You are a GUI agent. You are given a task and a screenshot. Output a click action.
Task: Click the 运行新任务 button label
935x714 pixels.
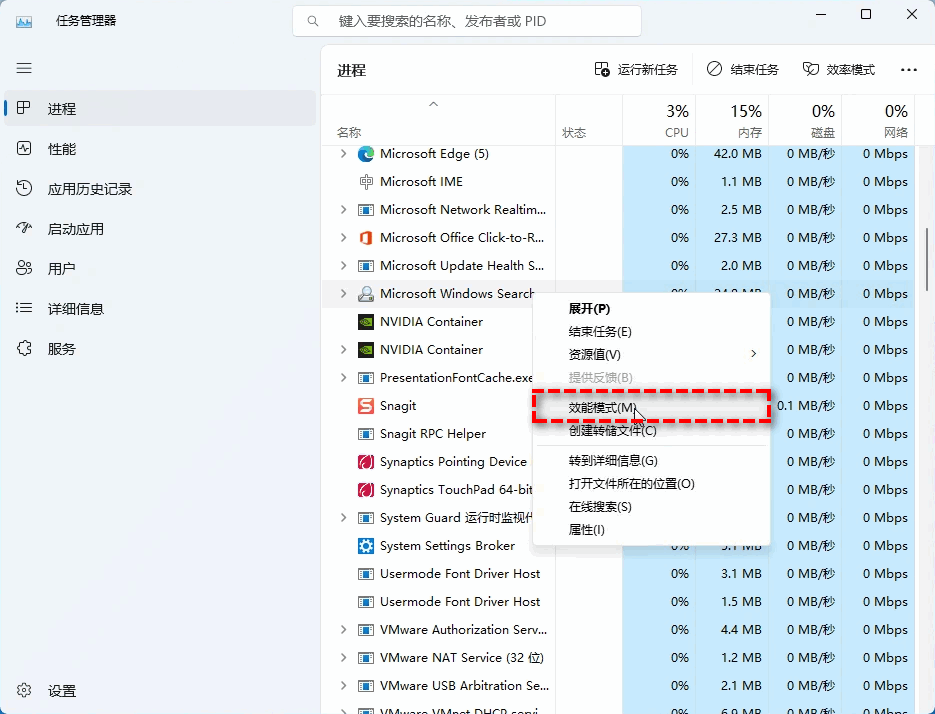[648, 70]
